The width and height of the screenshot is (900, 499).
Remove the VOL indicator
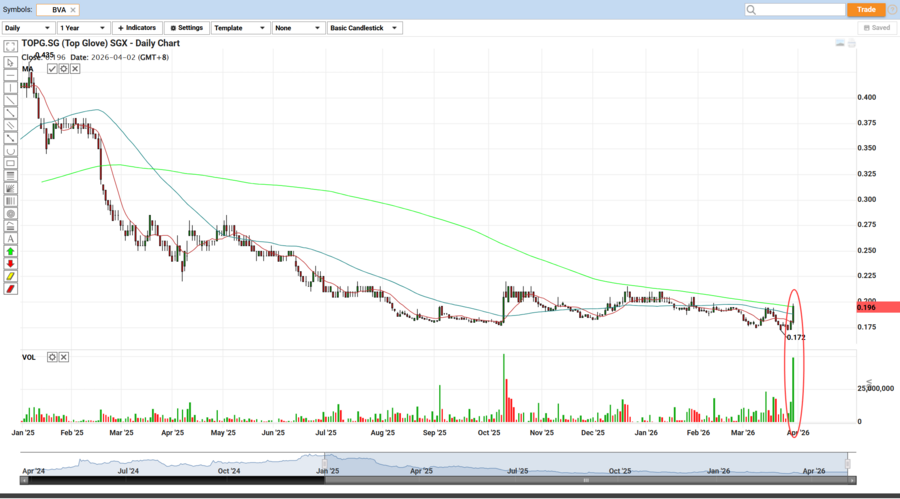pos(64,357)
